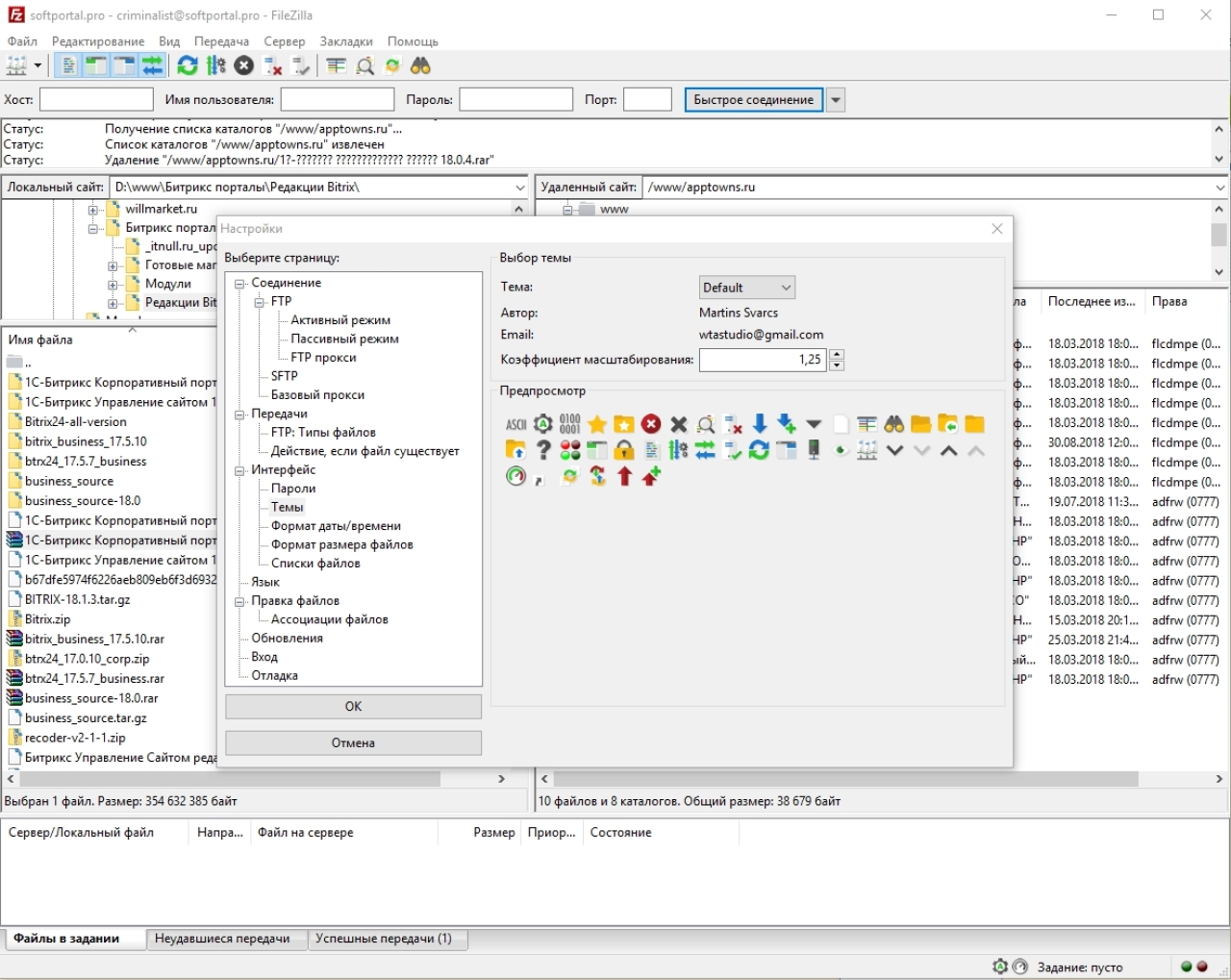Cancel current operation via toolbar X icon

point(244,65)
